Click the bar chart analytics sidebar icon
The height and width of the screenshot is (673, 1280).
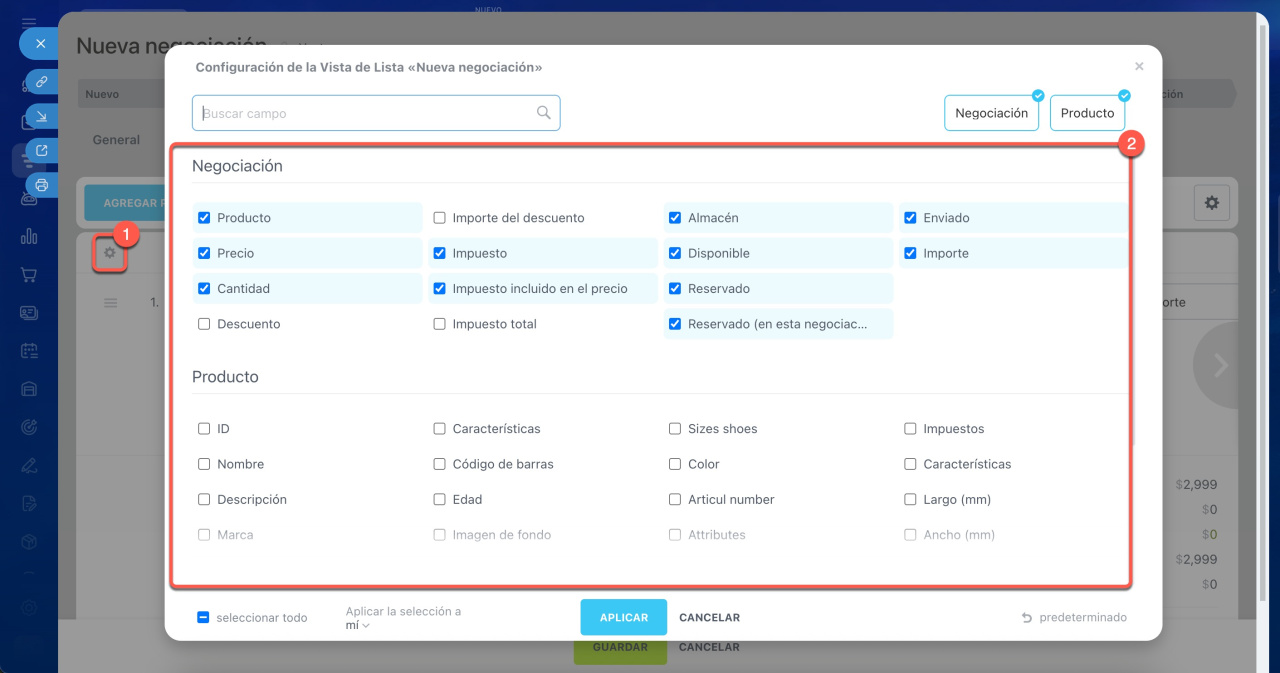tap(29, 237)
